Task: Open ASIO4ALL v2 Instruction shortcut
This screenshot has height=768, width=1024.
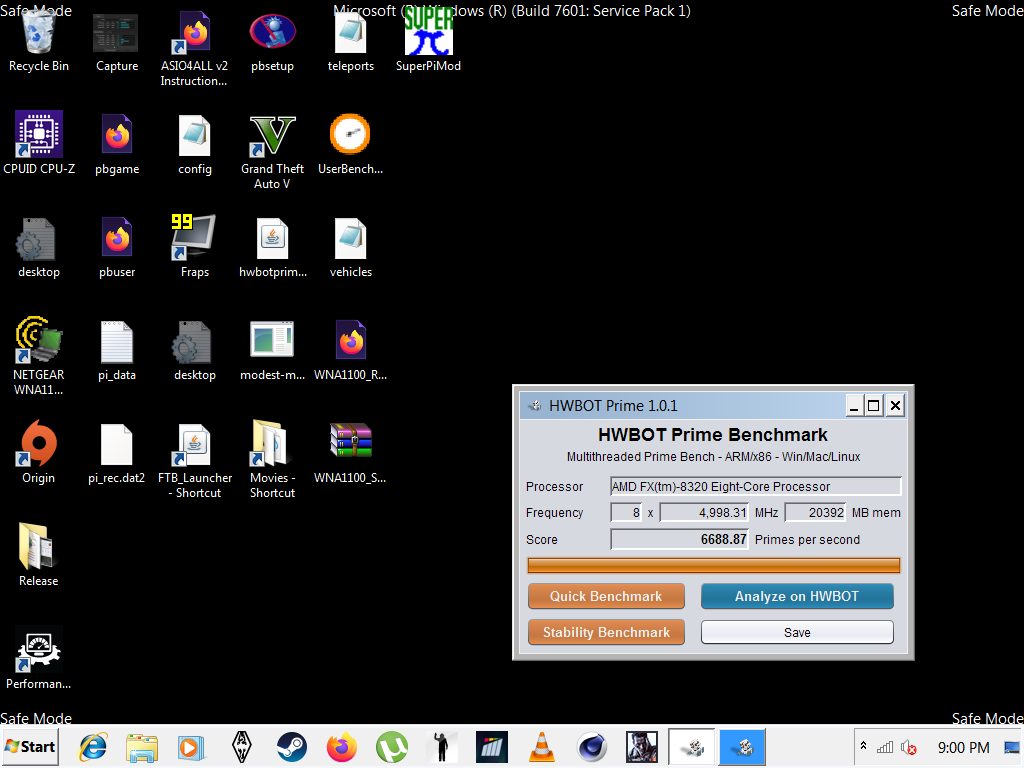Action: pyautogui.click(x=194, y=49)
